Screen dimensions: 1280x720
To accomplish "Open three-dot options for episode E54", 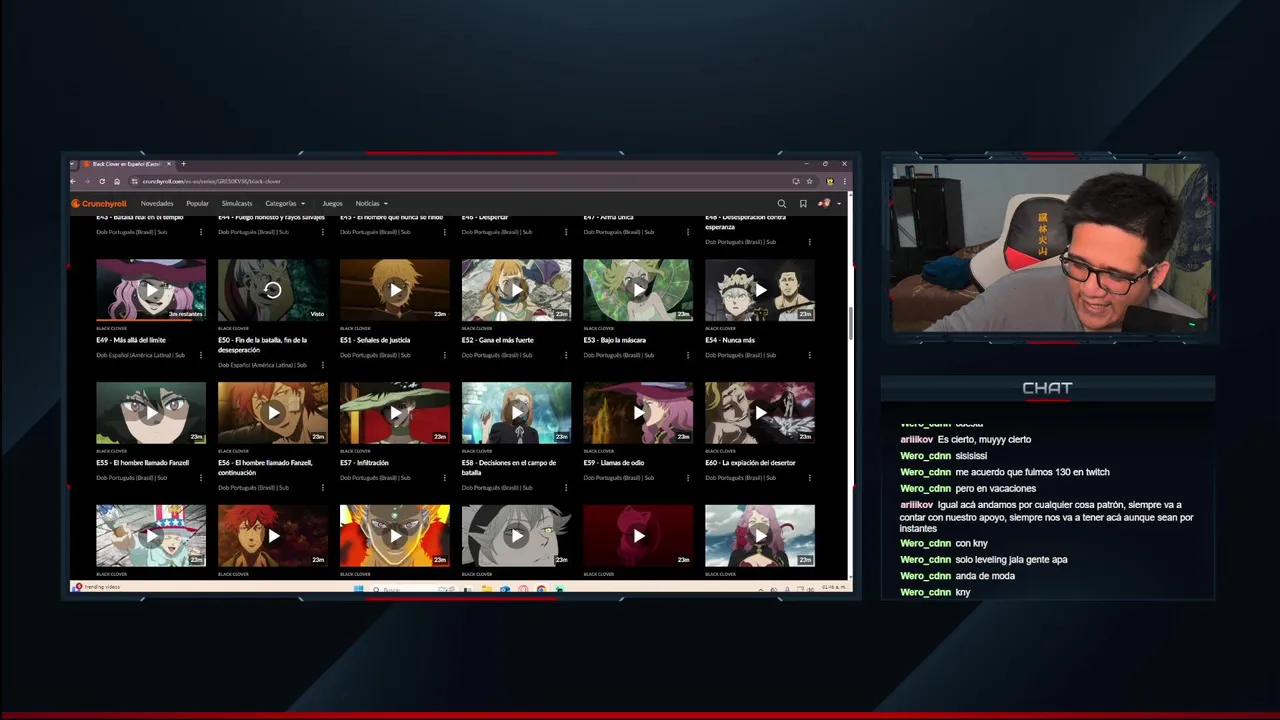I will pos(809,355).
